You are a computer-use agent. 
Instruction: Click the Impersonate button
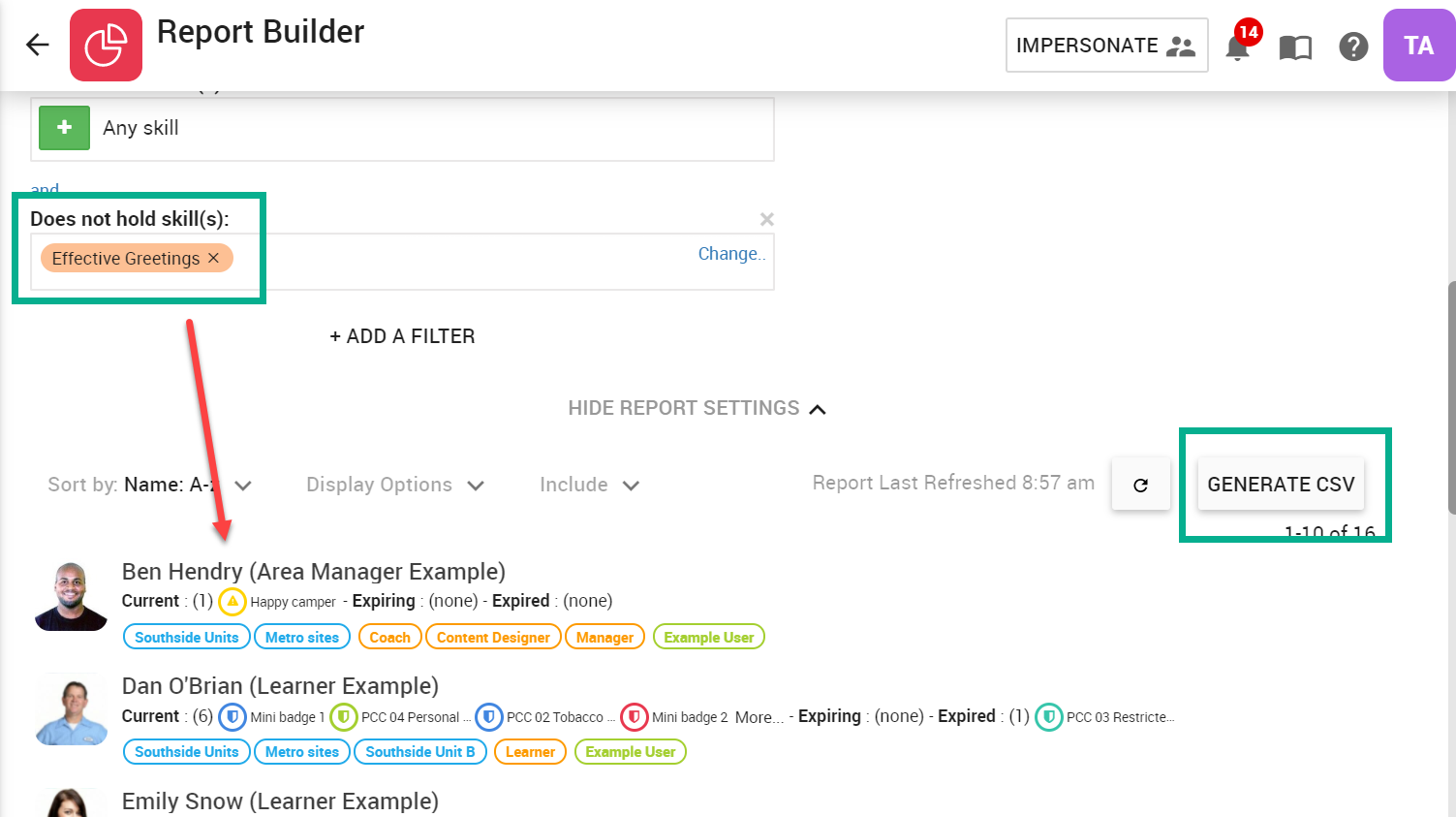coord(1106,46)
